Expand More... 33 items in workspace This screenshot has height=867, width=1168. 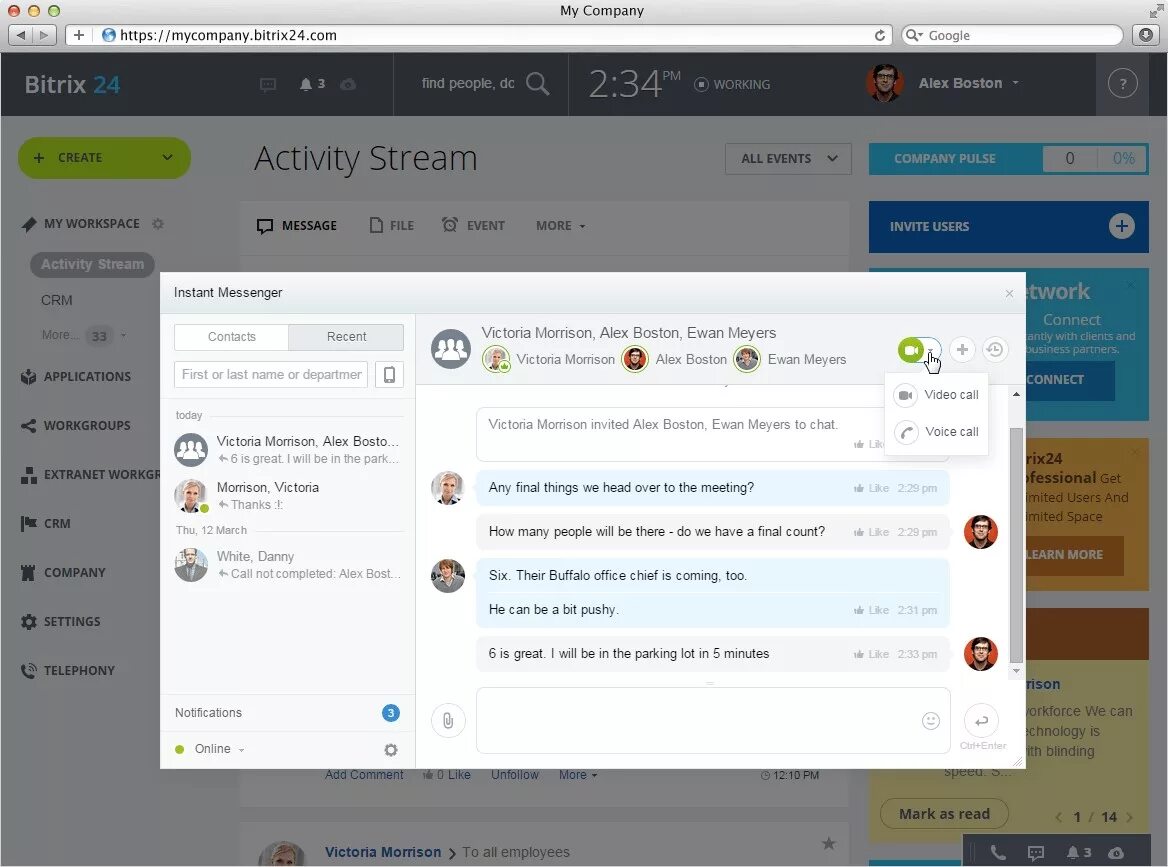point(83,336)
